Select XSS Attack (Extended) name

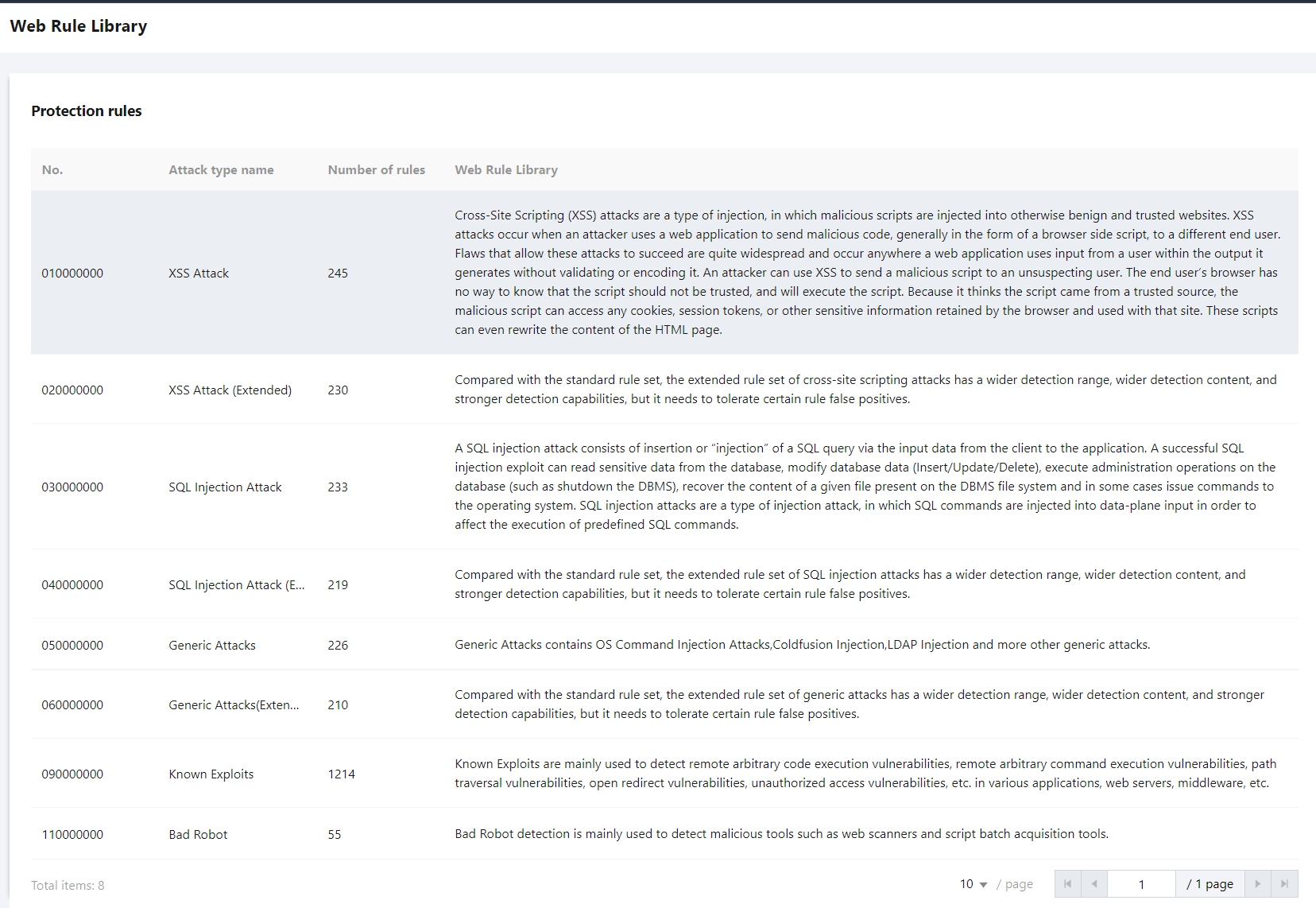click(230, 390)
